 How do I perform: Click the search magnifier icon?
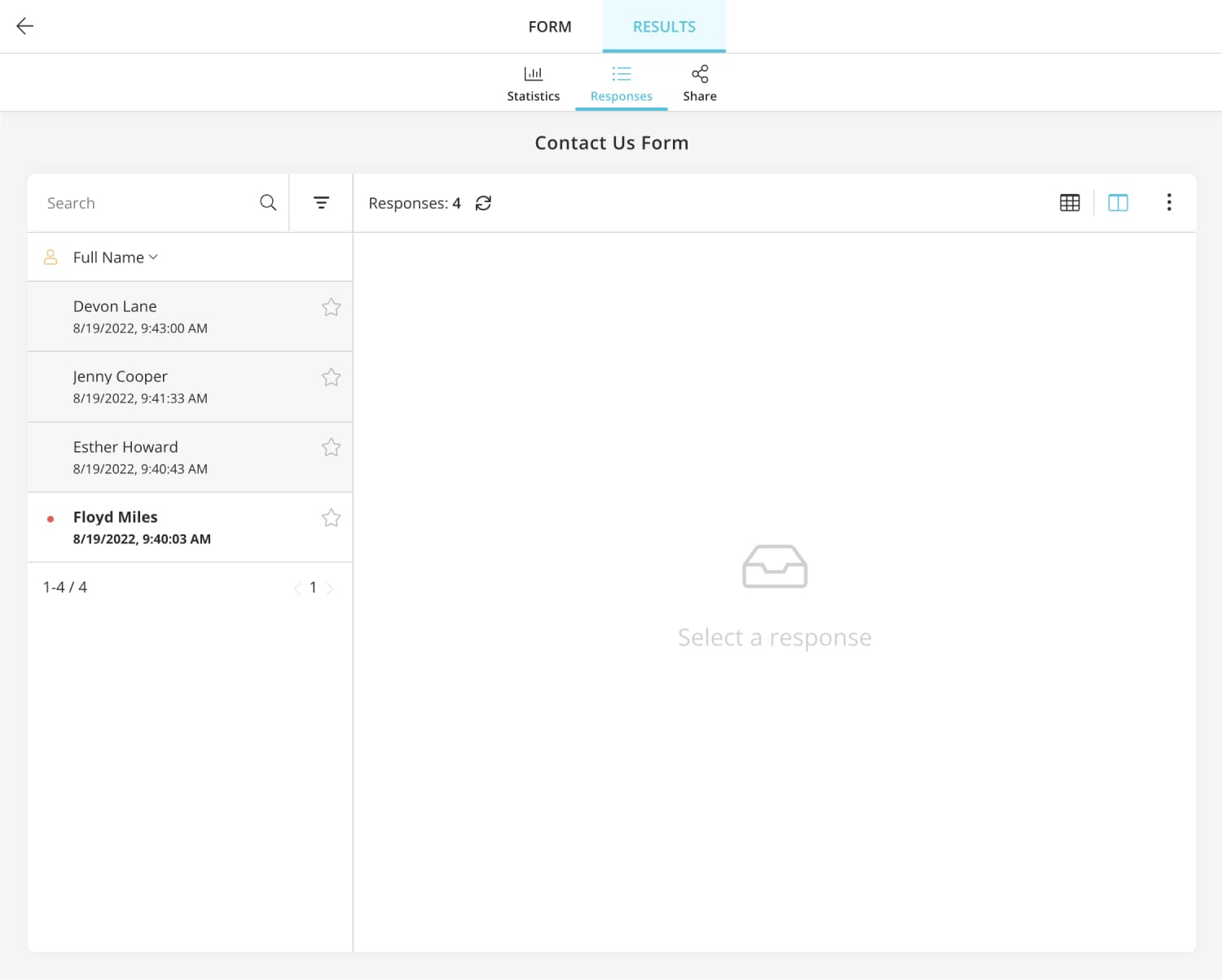pyautogui.click(x=267, y=202)
